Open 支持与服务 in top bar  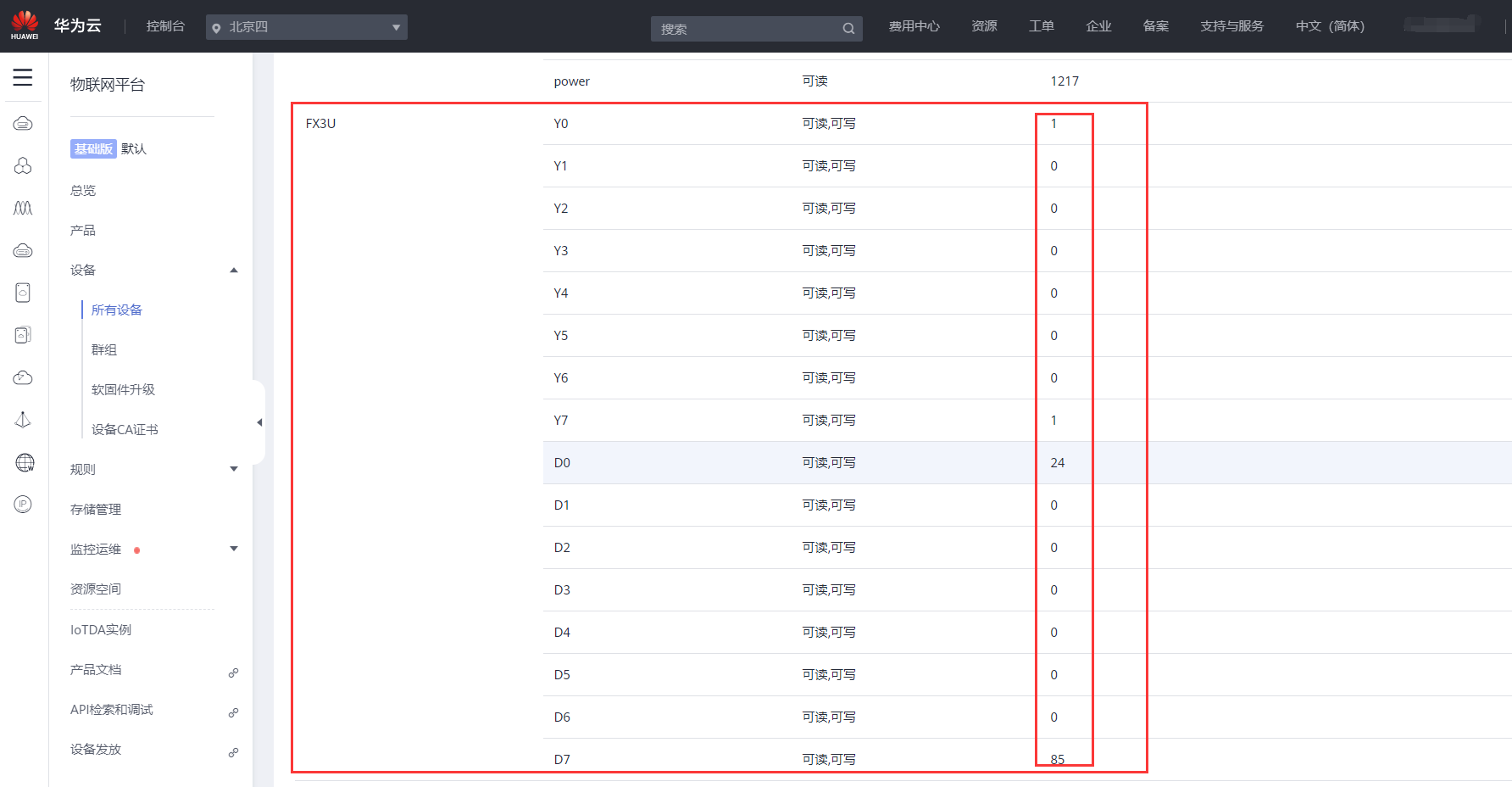[1231, 26]
